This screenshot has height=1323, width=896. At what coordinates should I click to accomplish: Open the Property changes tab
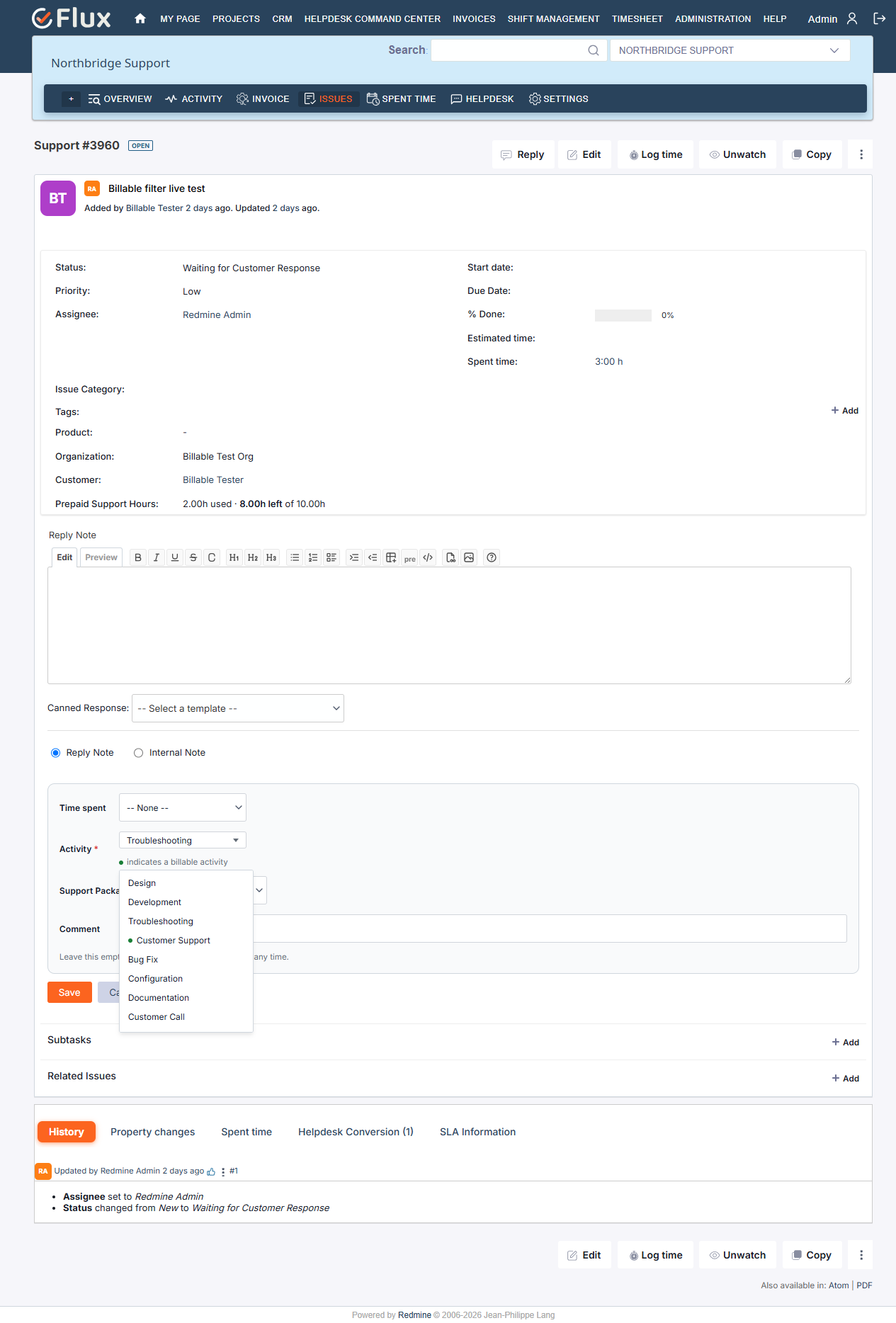pos(152,1132)
